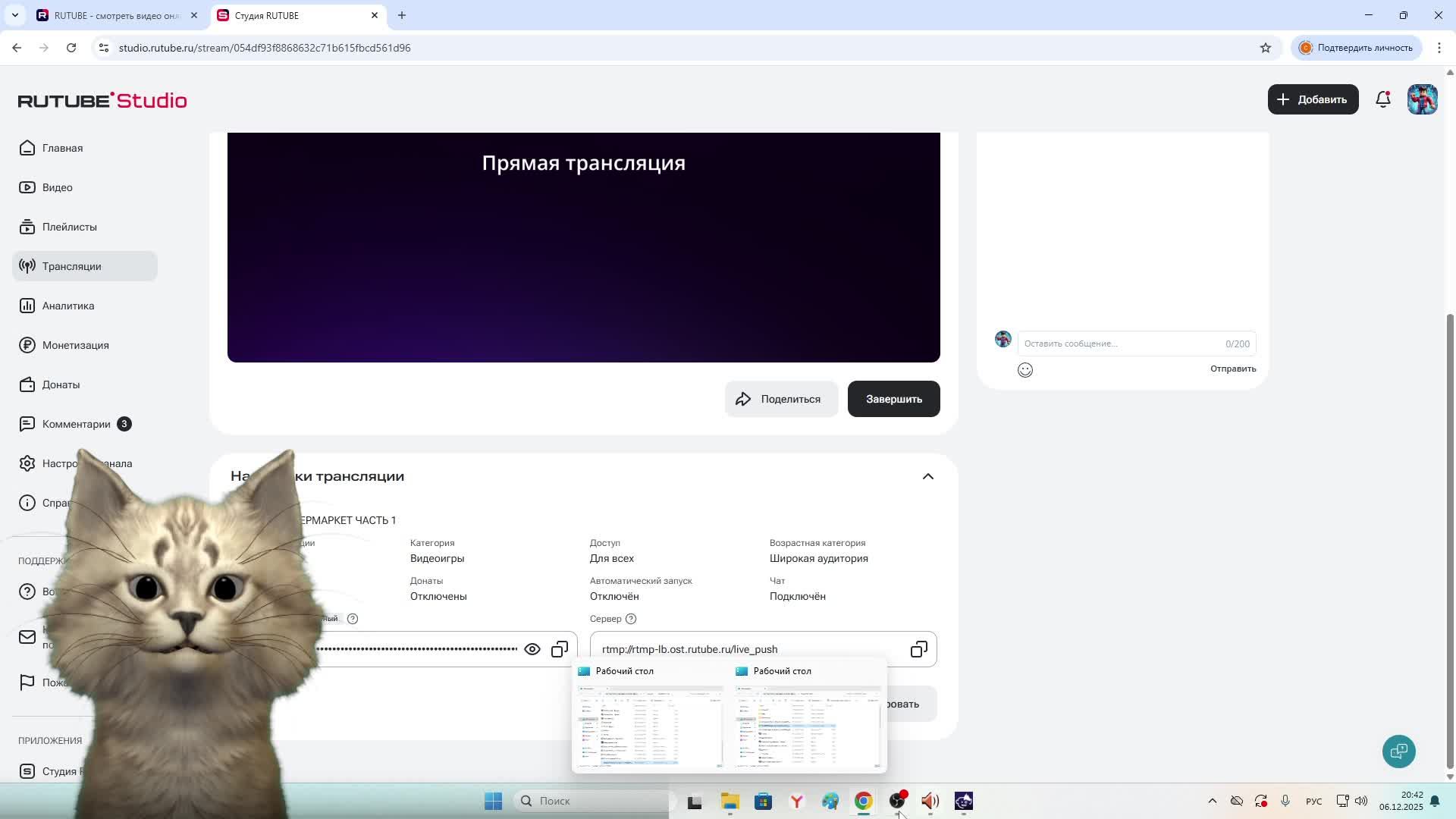Show the stream key with eye icon
The image size is (1456, 819).
tap(532, 649)
